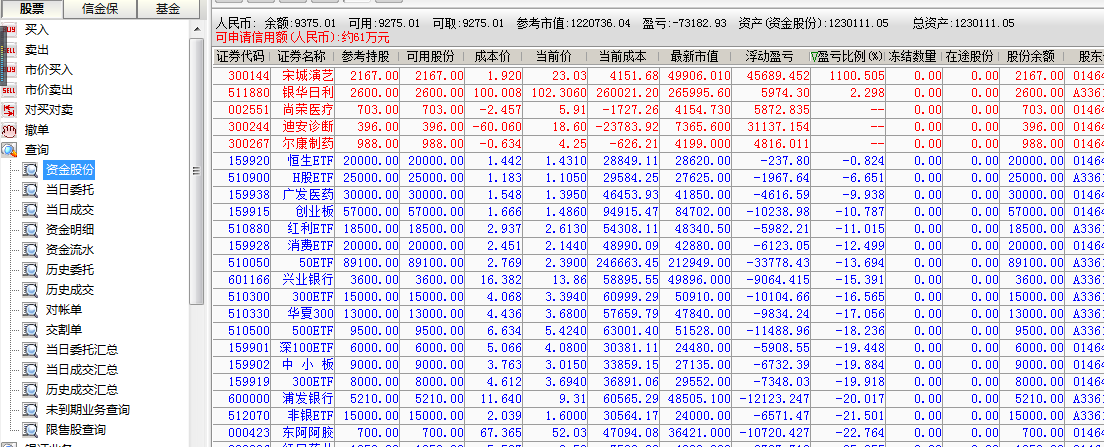Sort by 最新市值 column header
Screen dimensions: 1104x447
694,57
